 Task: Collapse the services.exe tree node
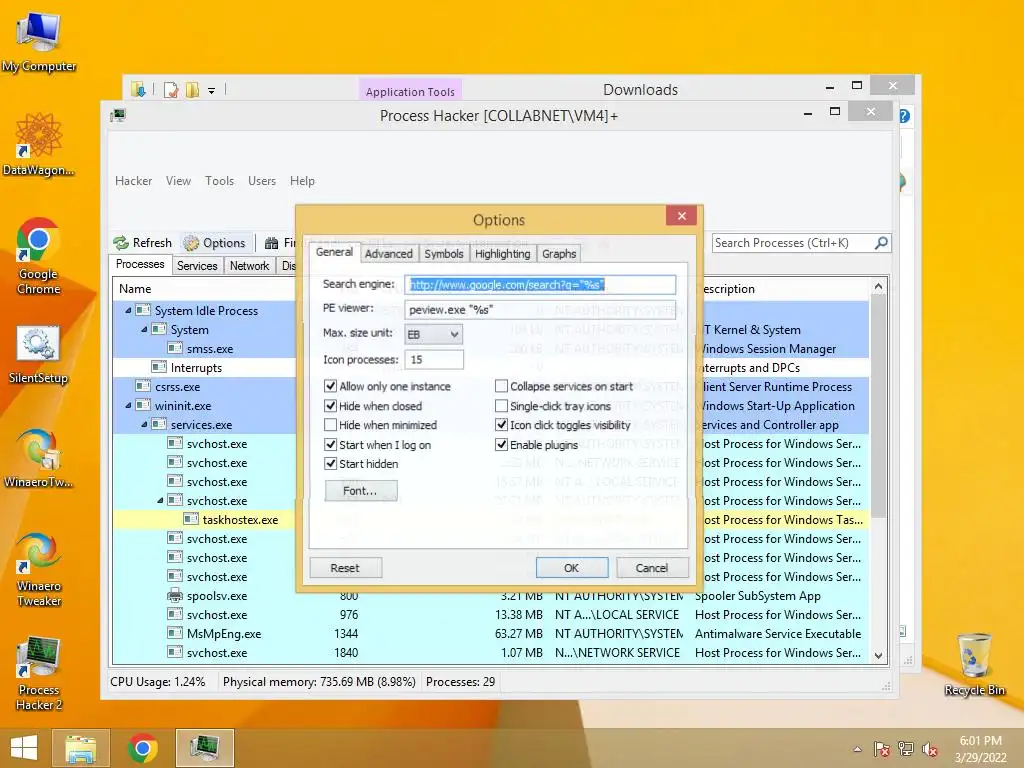coord(144,424)
